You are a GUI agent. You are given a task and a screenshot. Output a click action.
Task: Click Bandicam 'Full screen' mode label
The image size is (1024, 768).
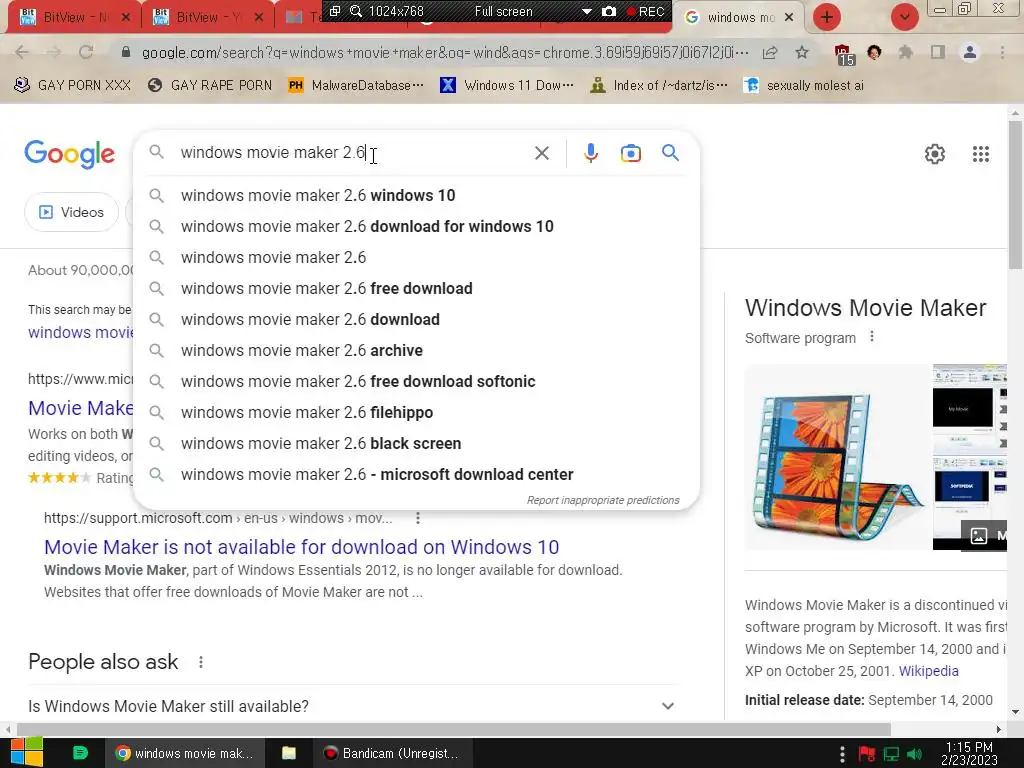pyautogui.click(x=503, y=11)
